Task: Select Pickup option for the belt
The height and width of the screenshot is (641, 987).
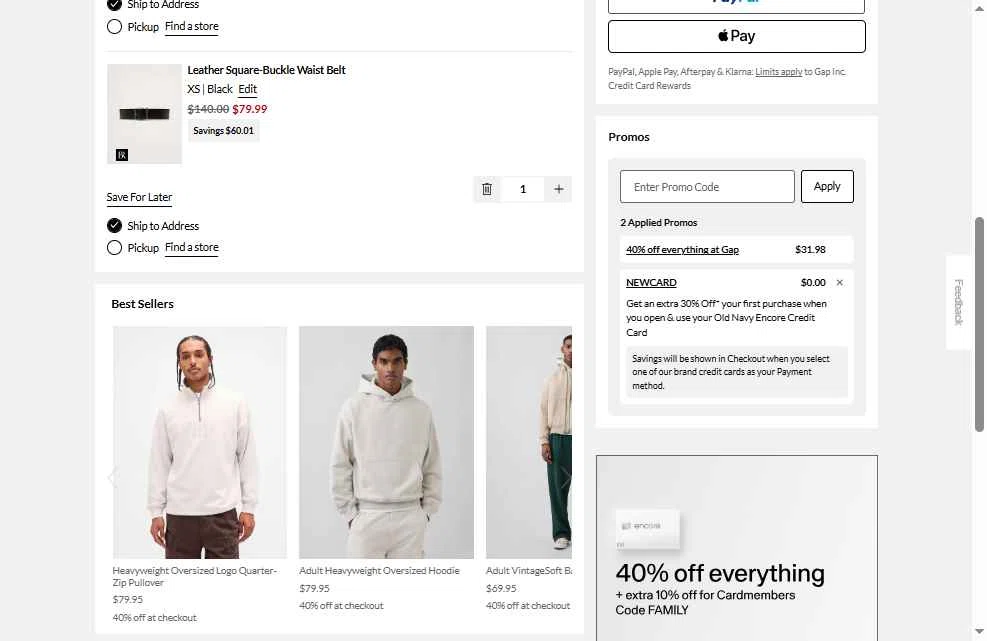Action: (x=115, y=248)
